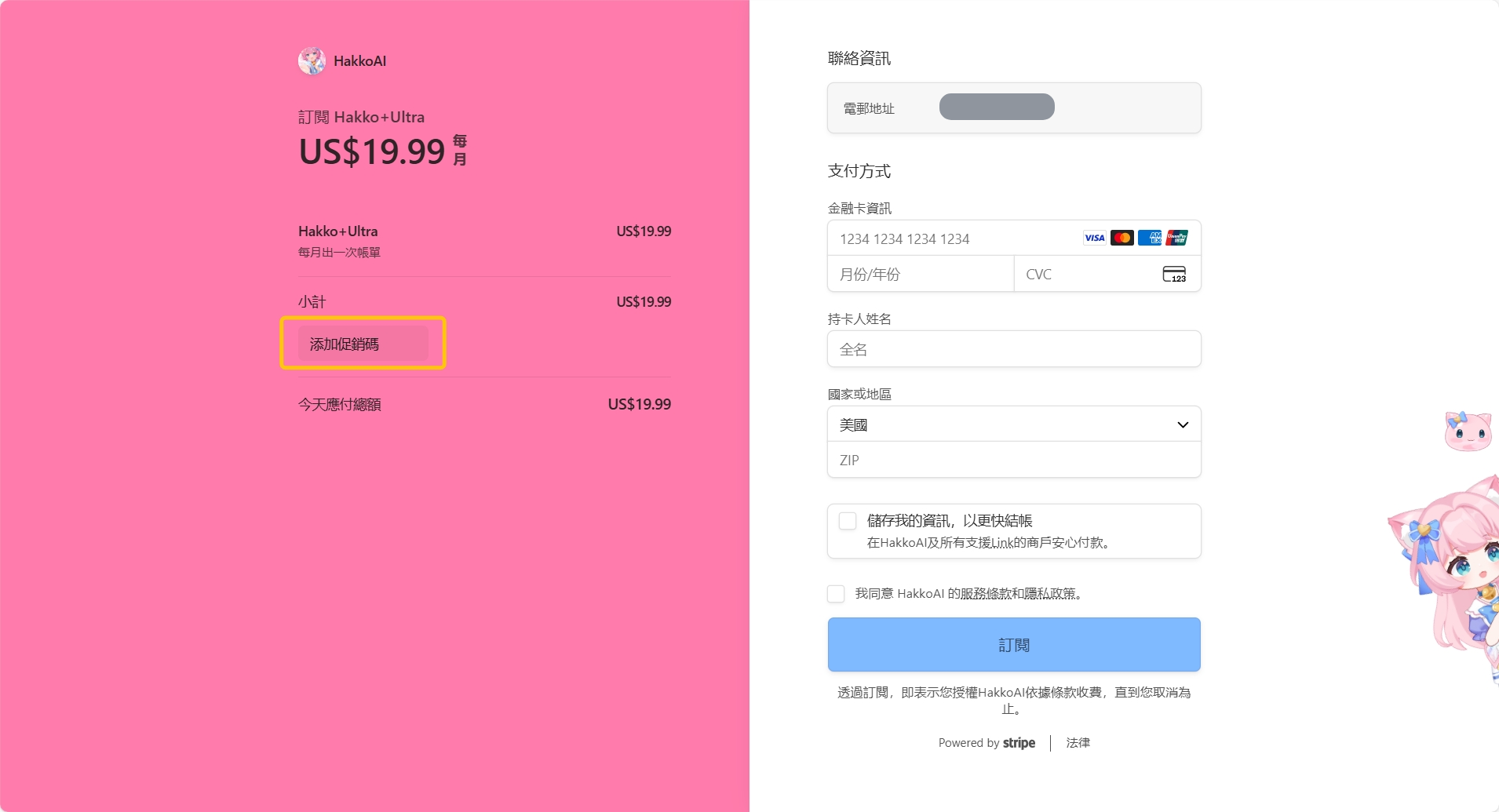
Task: Open the 法律 legal link
Action: pyautogui.click(x=1078, y=742)
